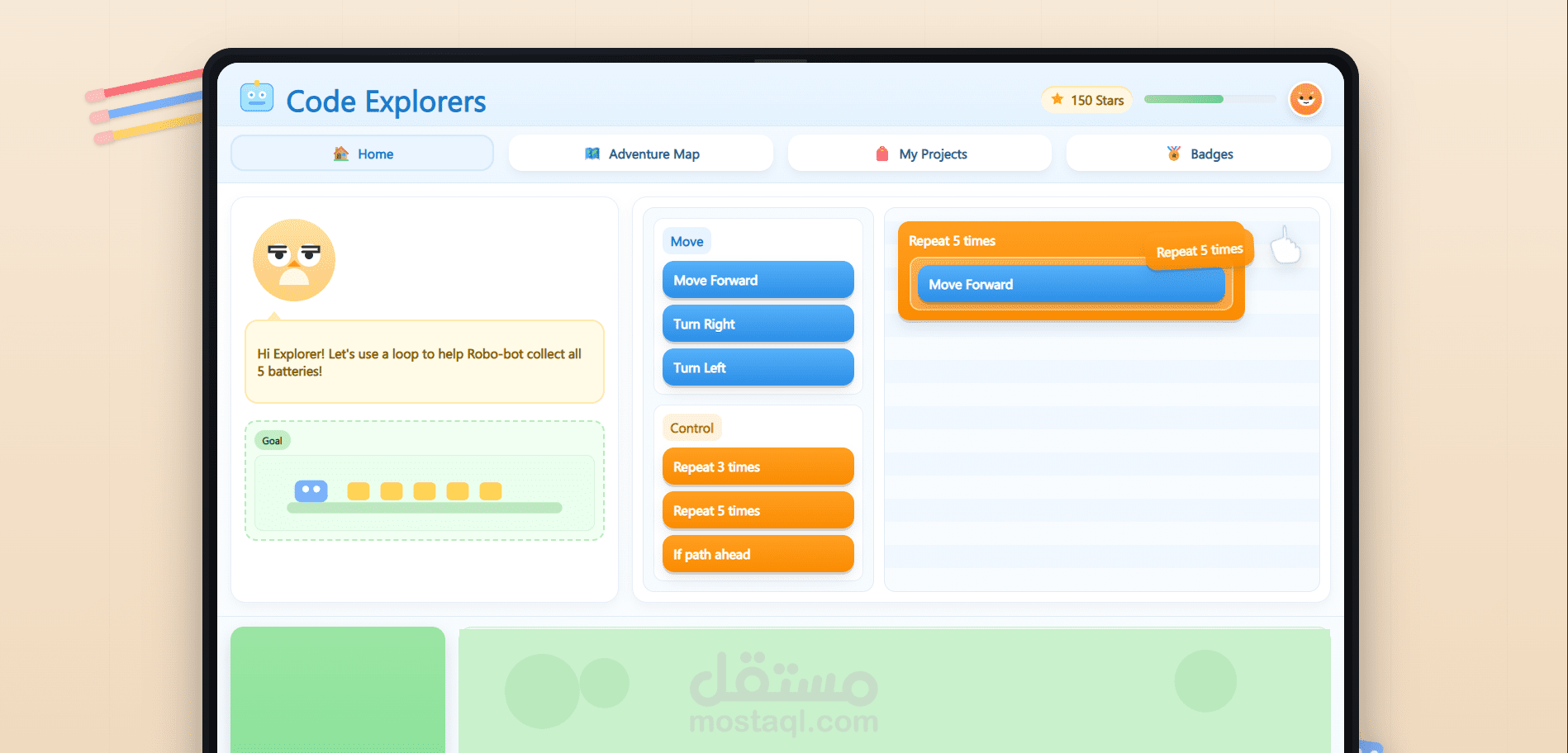
Task: Click the medal icon on the Badges tab
Action: [x=1172, y=153]
